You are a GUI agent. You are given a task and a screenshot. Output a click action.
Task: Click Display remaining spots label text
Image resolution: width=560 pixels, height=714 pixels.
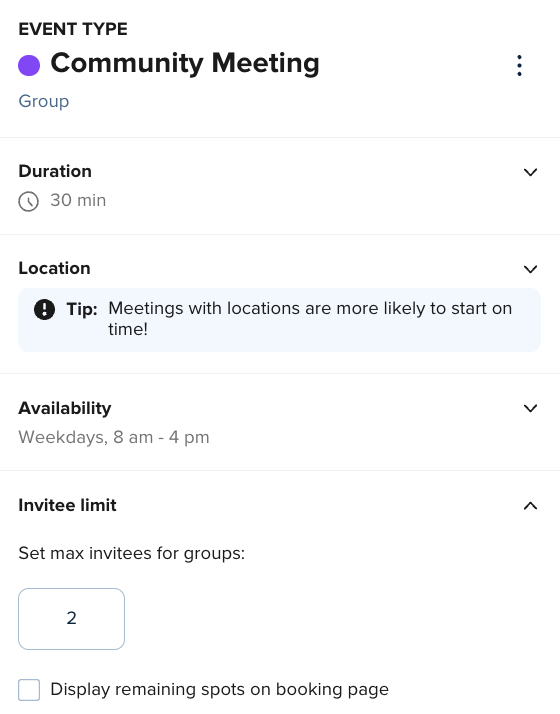tap(219, 689)
